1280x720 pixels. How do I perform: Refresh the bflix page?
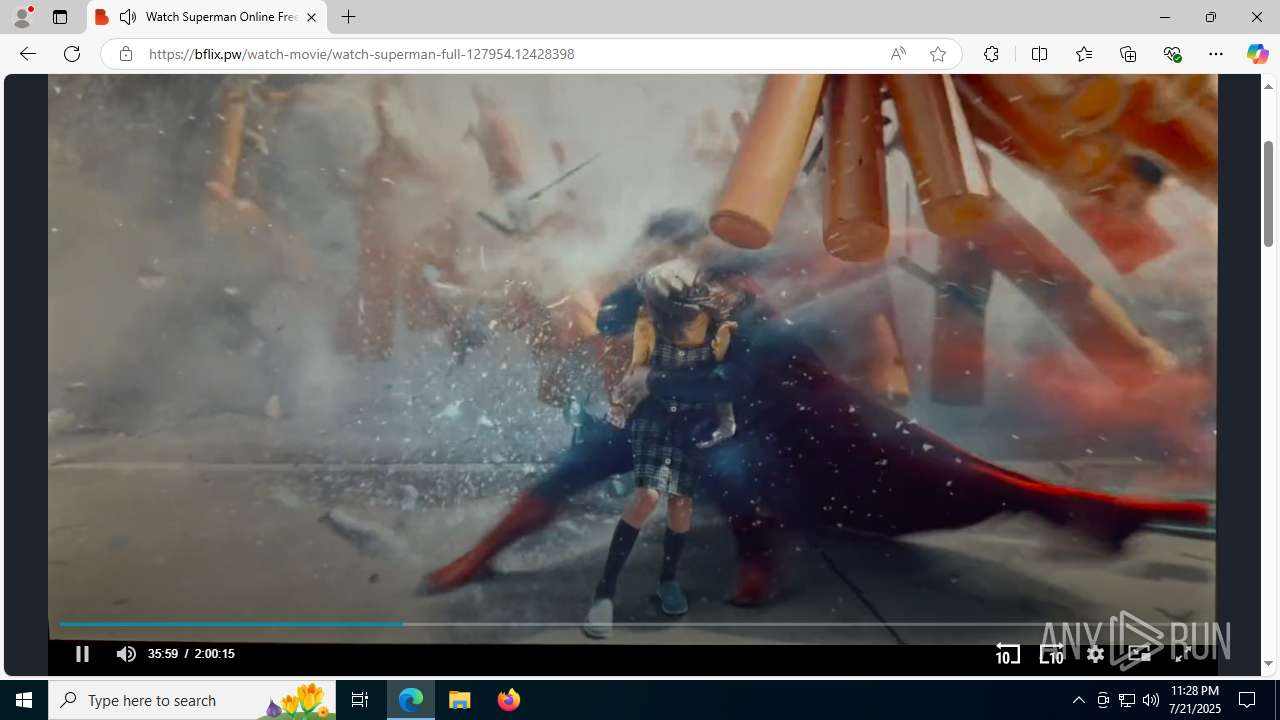pos(71,54)
